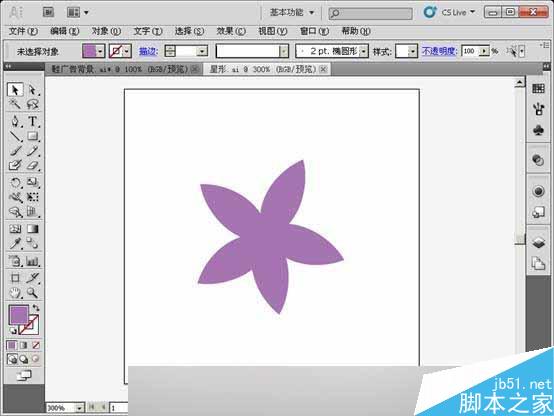The image size is (554, 416).
Task: Select the Lasso tool
Action: (33, 104)
